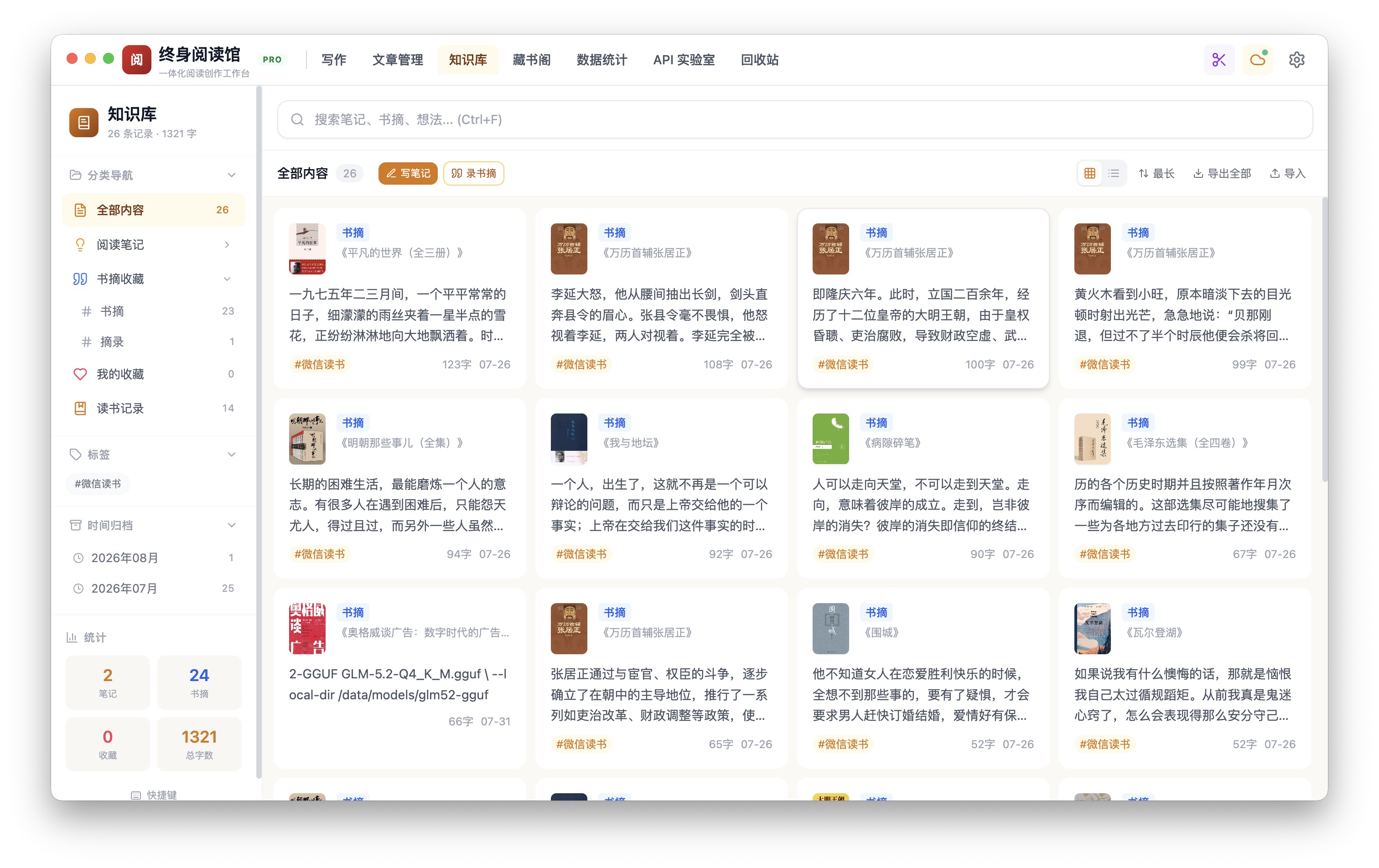The image size is (1379, 868).
Task: Collapse the 标签 section
Action: pyautogui.click(x=231, y=454)
